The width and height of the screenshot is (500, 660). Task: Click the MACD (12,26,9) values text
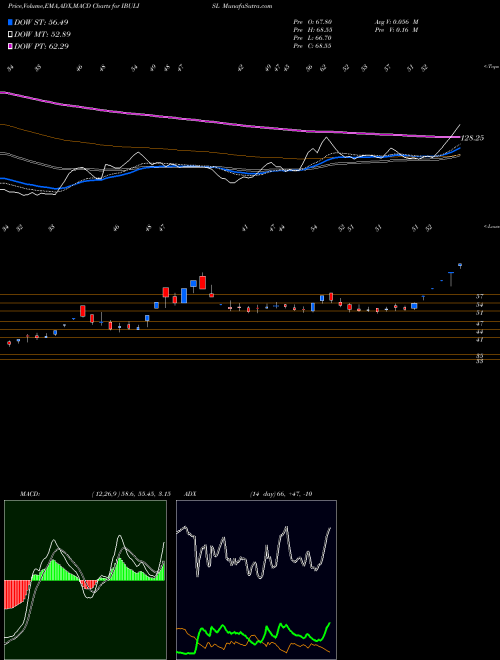pyautogui.click(x=130, y=494)
